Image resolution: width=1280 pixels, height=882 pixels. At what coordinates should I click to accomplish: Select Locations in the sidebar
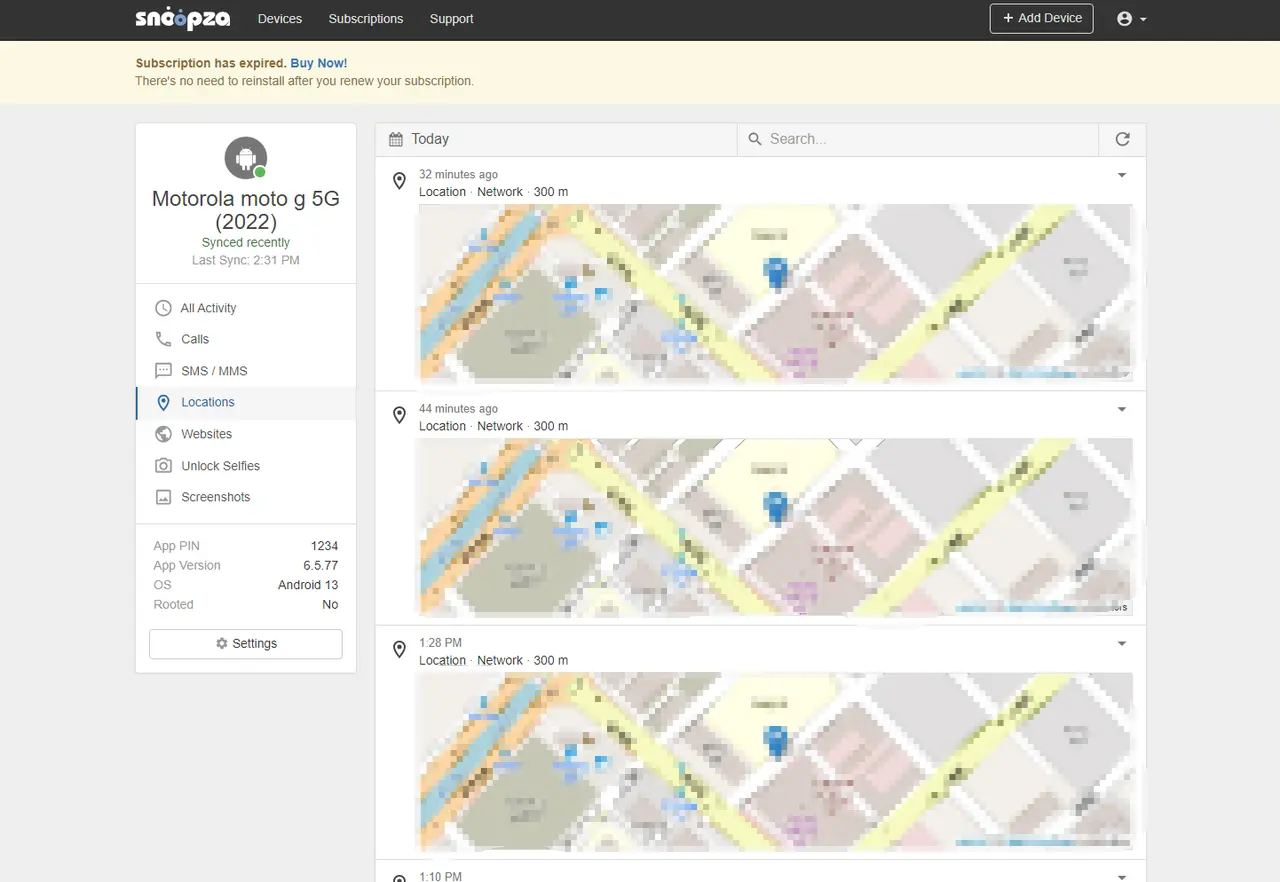246,402
